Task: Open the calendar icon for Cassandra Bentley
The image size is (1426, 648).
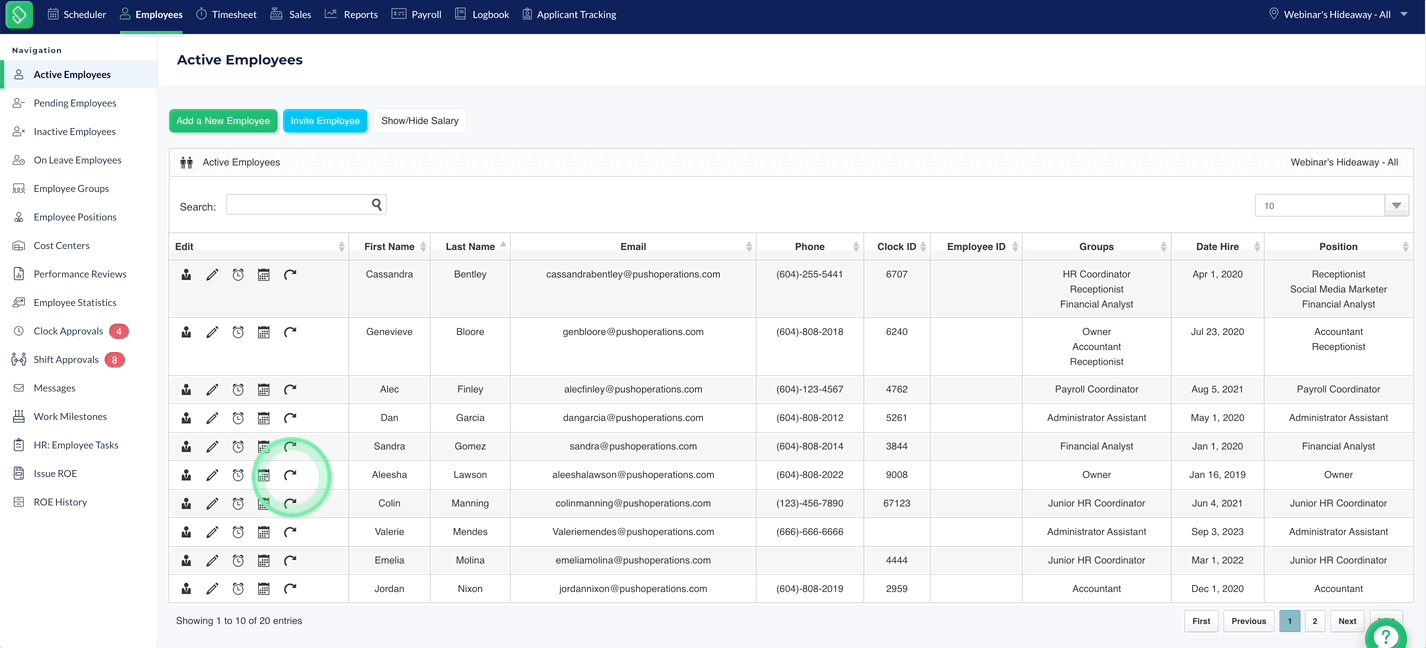Action: point(264,275)
